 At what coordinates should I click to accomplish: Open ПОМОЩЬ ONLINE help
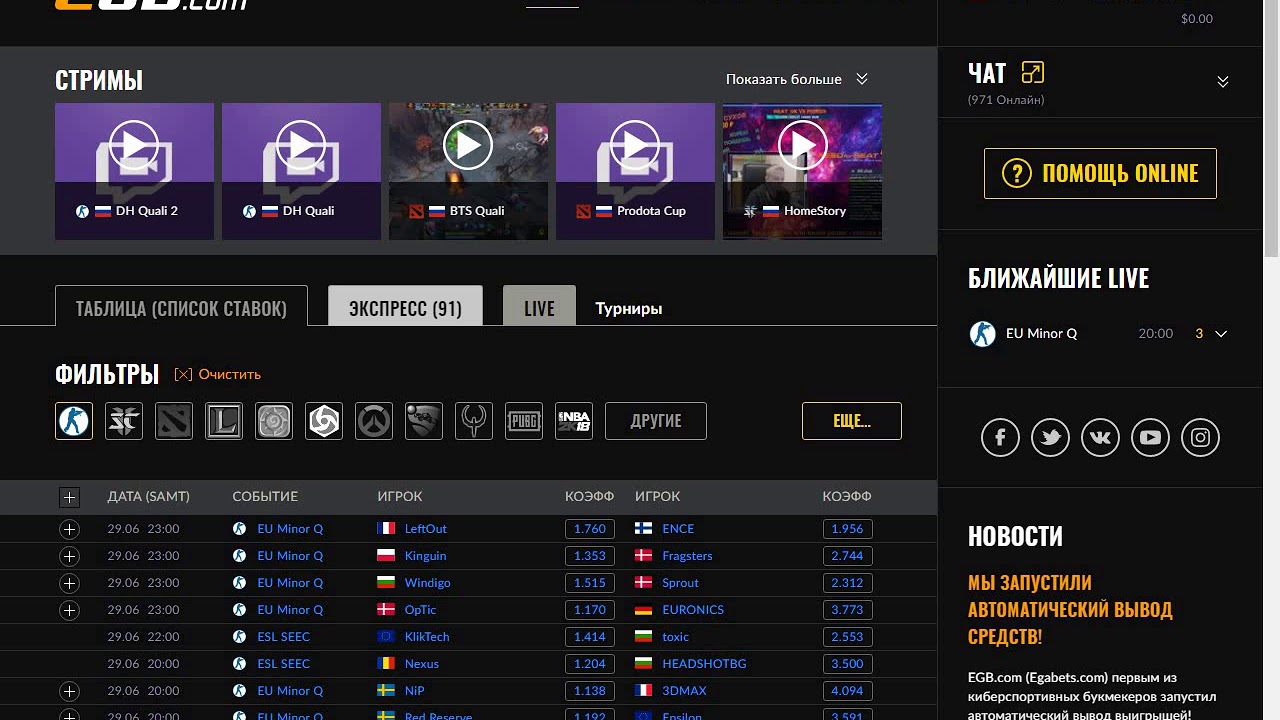(x=1100, y=173)
